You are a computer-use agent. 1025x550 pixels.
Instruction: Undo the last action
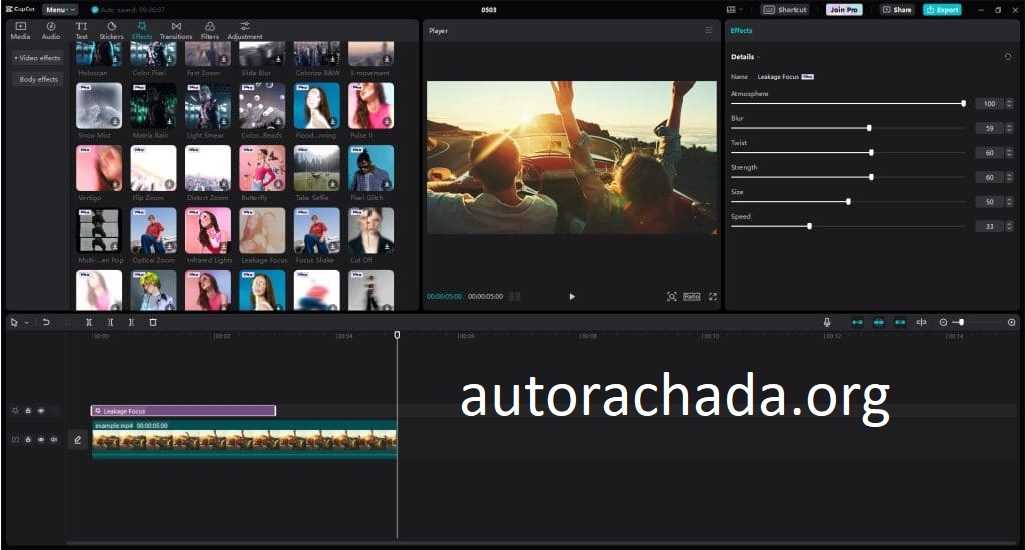pyautogui.click(x=46, y=322)
